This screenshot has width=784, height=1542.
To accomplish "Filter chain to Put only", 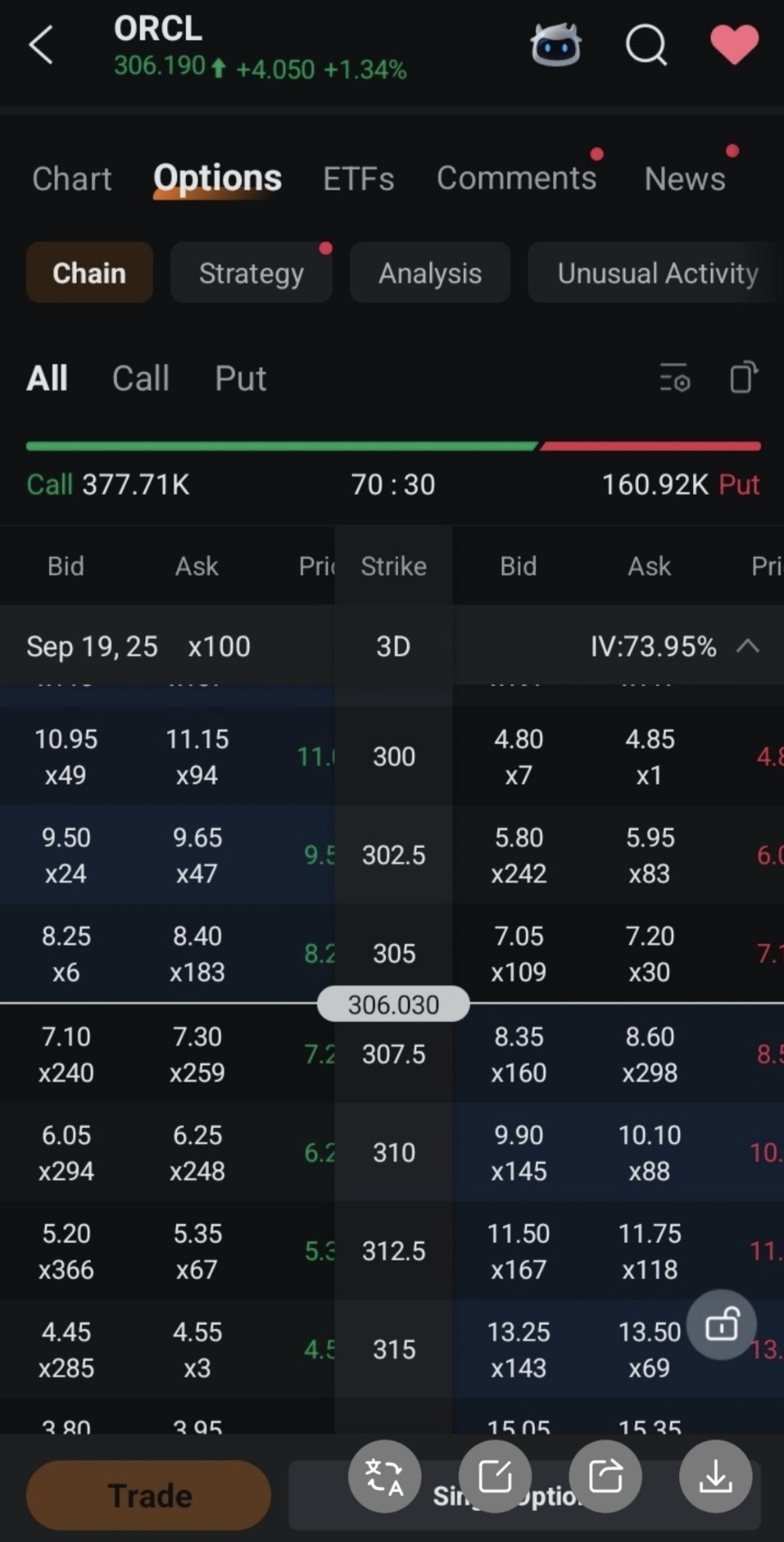I will pyautogui.click(x=240, y=378).
